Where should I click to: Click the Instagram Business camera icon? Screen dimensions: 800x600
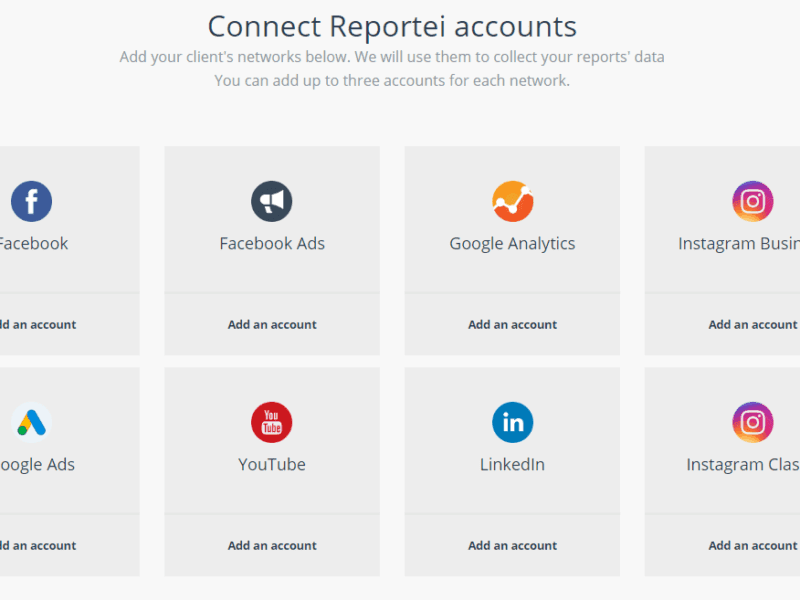pos(753,201)
